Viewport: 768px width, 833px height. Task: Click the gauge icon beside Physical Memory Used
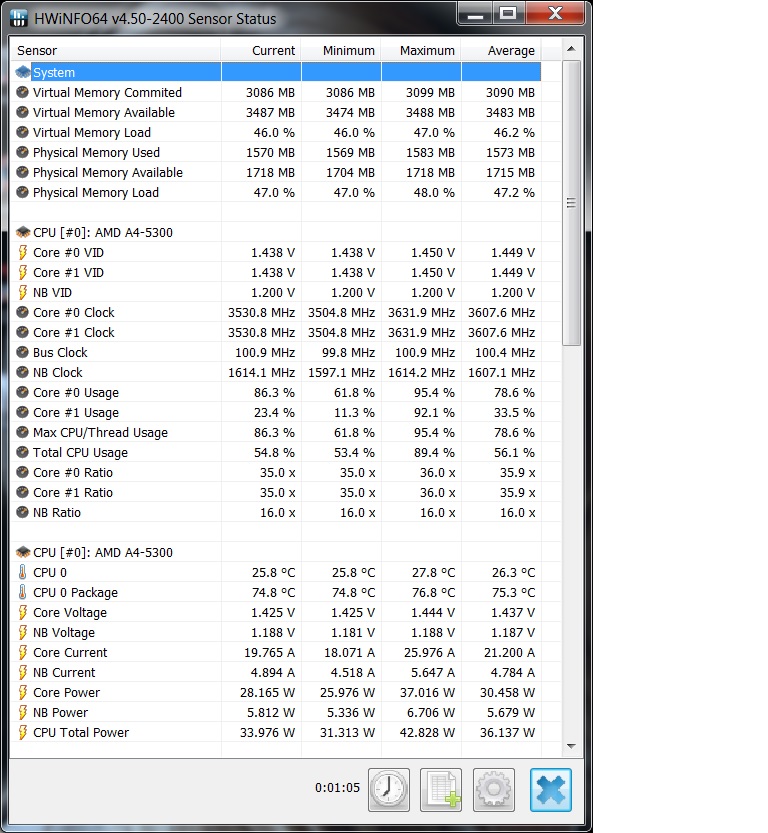pyautogui.click(x=22, y=152)
